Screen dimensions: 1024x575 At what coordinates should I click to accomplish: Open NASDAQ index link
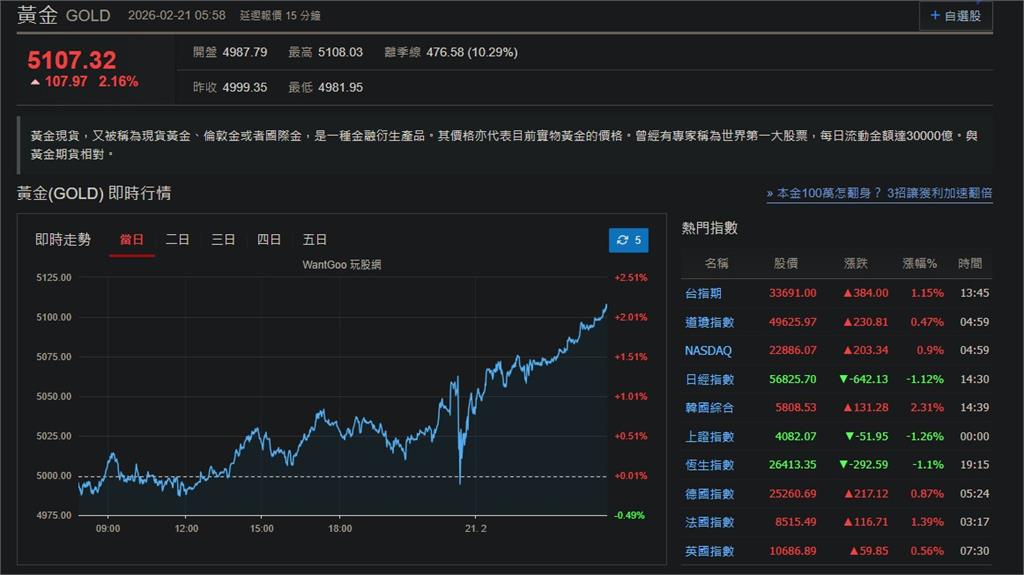coord(708,351)
